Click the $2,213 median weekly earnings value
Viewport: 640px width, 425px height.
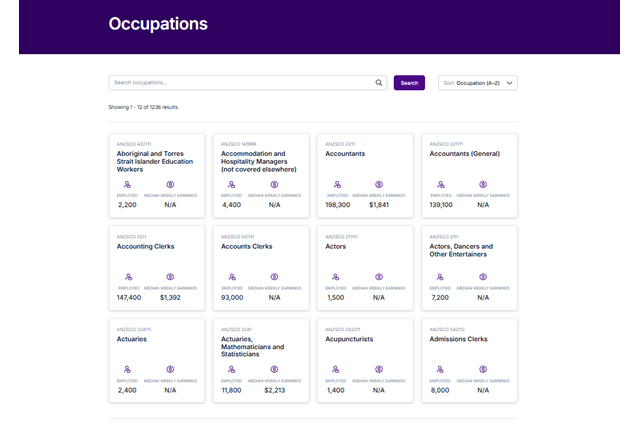click(x=275, y=390)
